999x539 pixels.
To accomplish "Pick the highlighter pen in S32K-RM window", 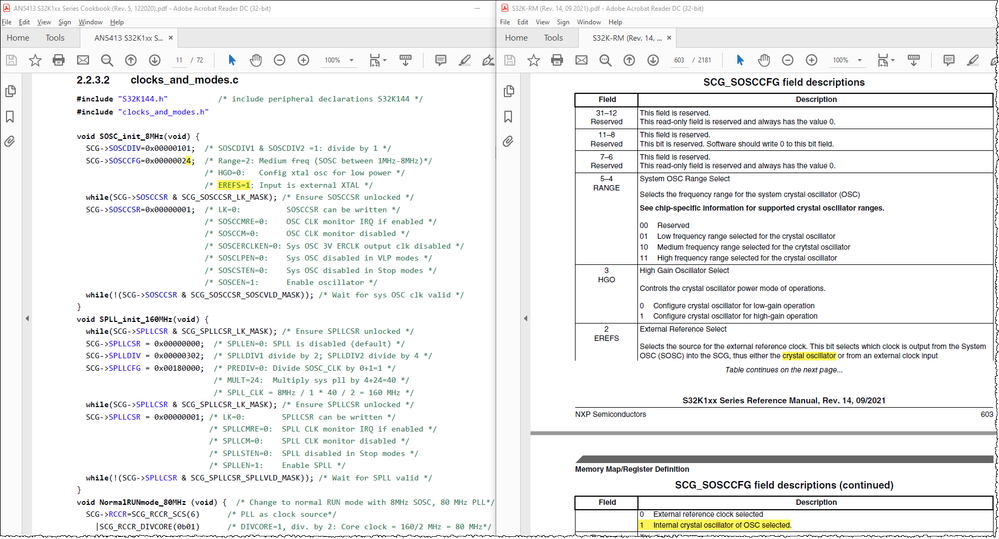I will pos(973,60).
